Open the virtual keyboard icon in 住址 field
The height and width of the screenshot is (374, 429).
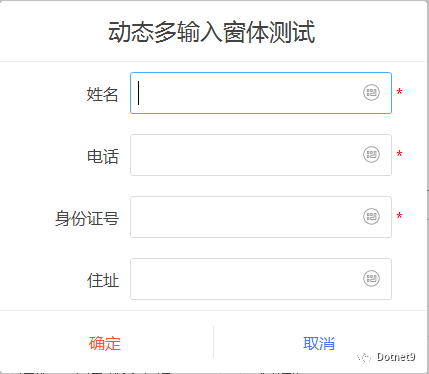click(x=371, y=278)
